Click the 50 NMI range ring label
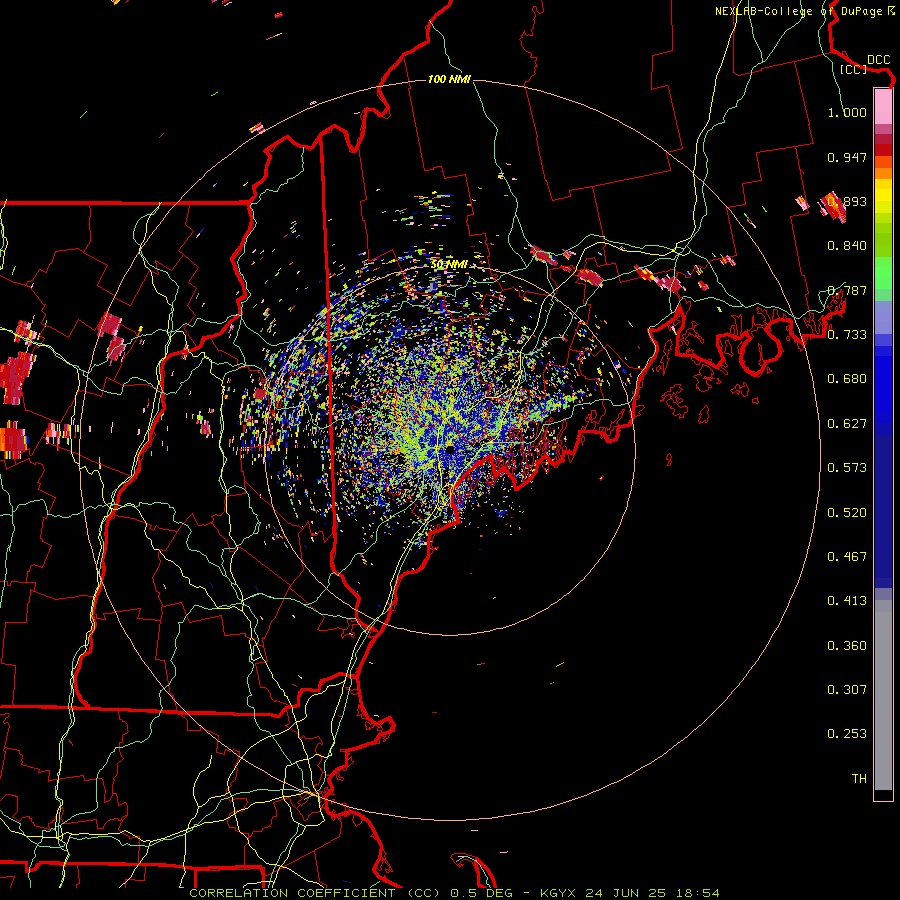Viewport: 900px width, 900px height. point(449,265)
